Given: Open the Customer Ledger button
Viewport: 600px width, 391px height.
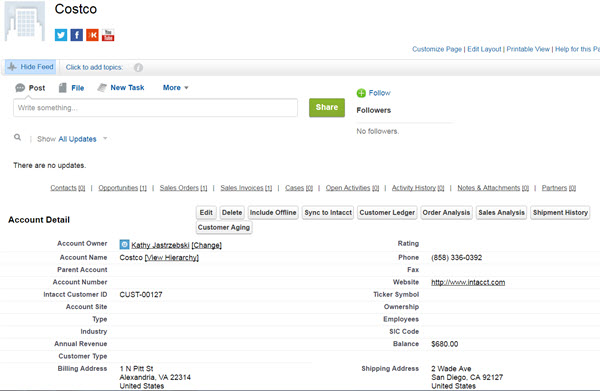Looking at the screenshot, I should pyautogui.click(x=387, y=213).
